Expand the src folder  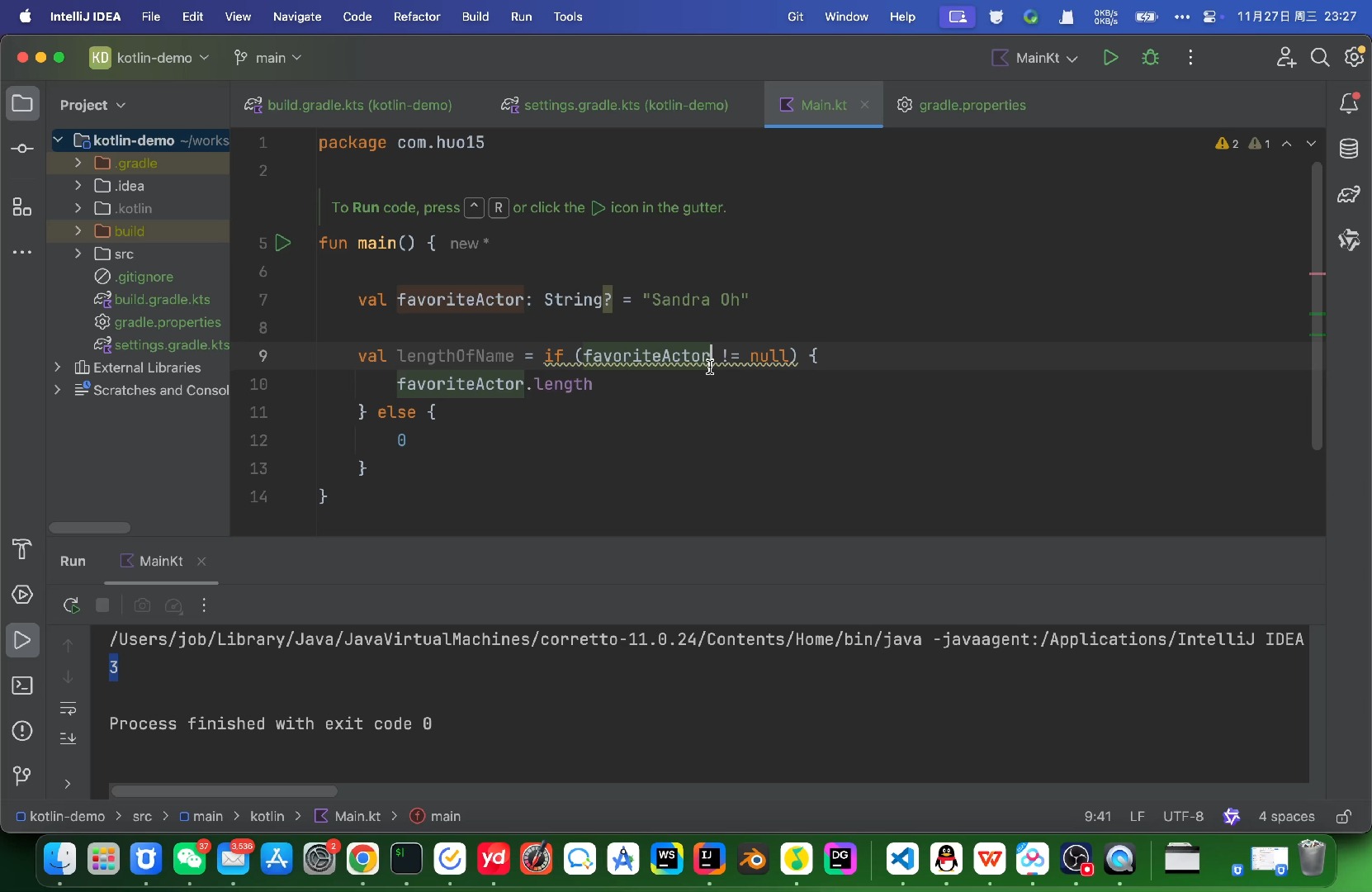point(78,254)
